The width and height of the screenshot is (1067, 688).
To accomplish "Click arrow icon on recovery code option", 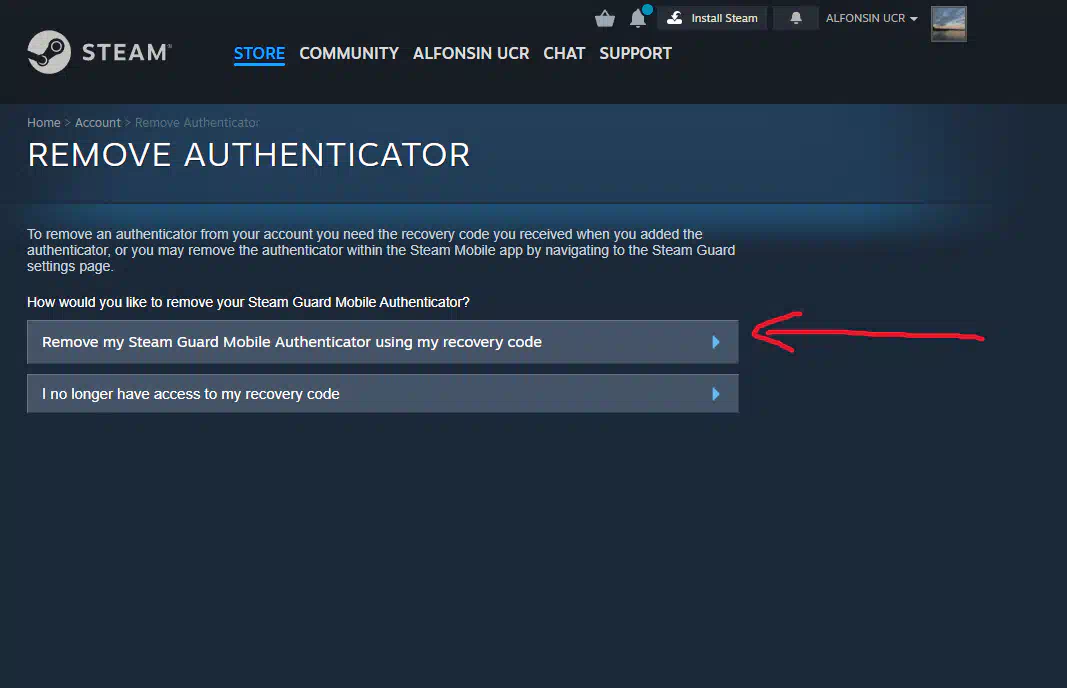I will (716, 342).
